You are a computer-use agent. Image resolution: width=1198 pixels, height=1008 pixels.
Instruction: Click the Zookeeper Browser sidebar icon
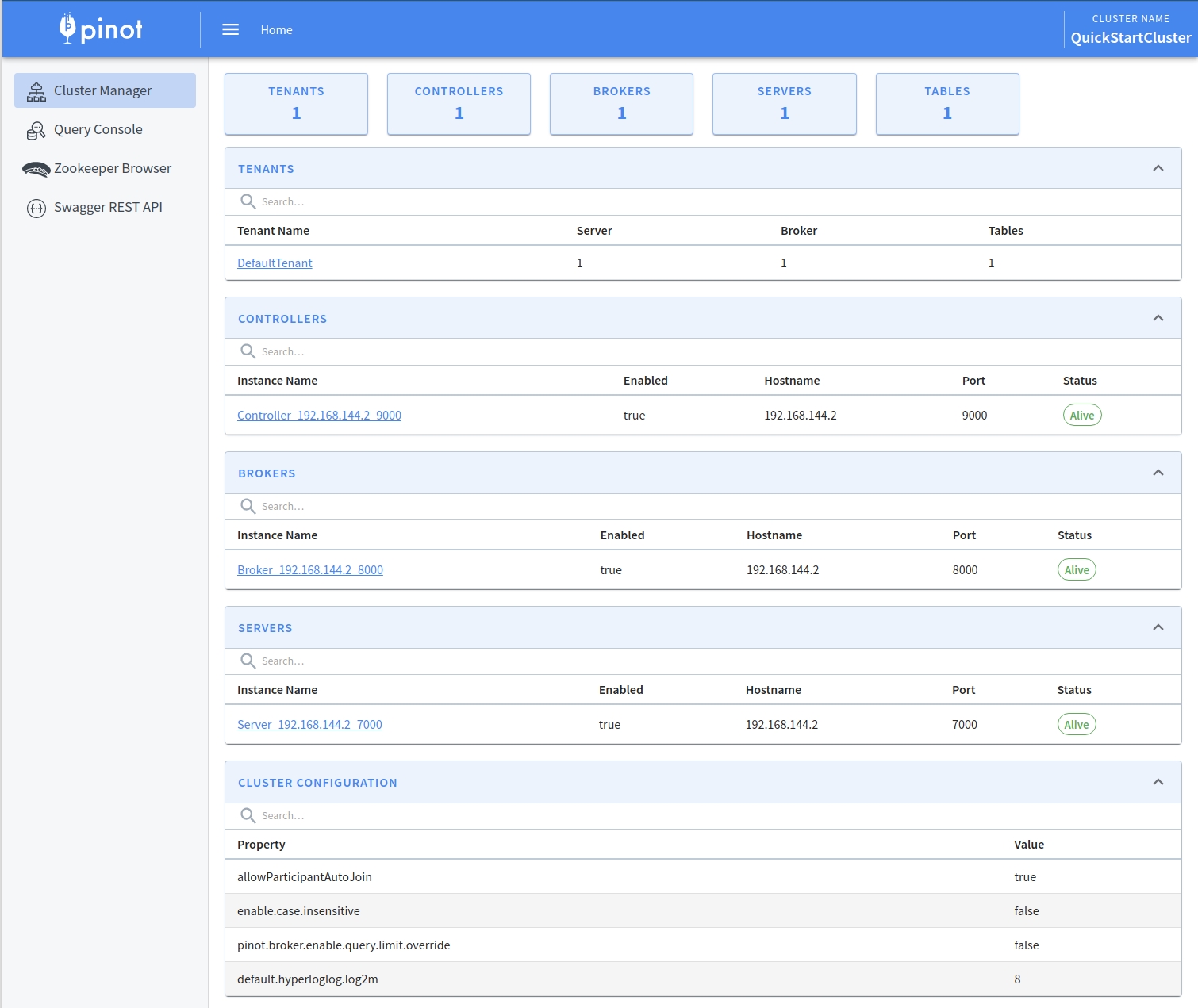[36, 169]
